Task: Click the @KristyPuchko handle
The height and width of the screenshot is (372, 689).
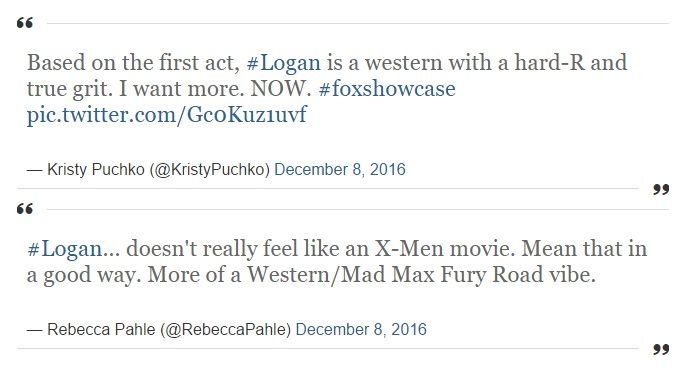Action: click(x=210, y=170)
